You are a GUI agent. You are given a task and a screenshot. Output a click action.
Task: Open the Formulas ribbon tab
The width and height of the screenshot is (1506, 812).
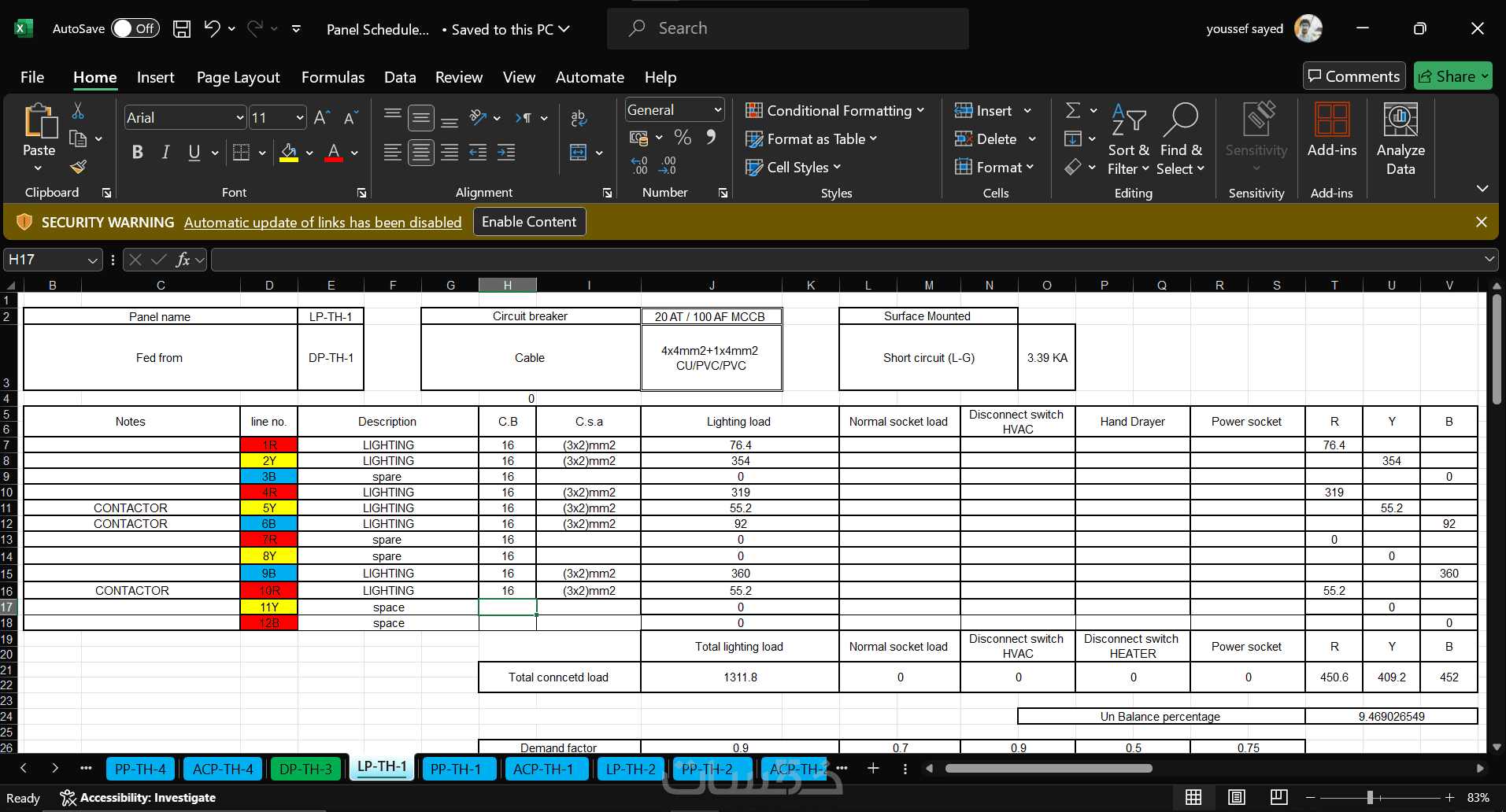[x=332, y=77]
